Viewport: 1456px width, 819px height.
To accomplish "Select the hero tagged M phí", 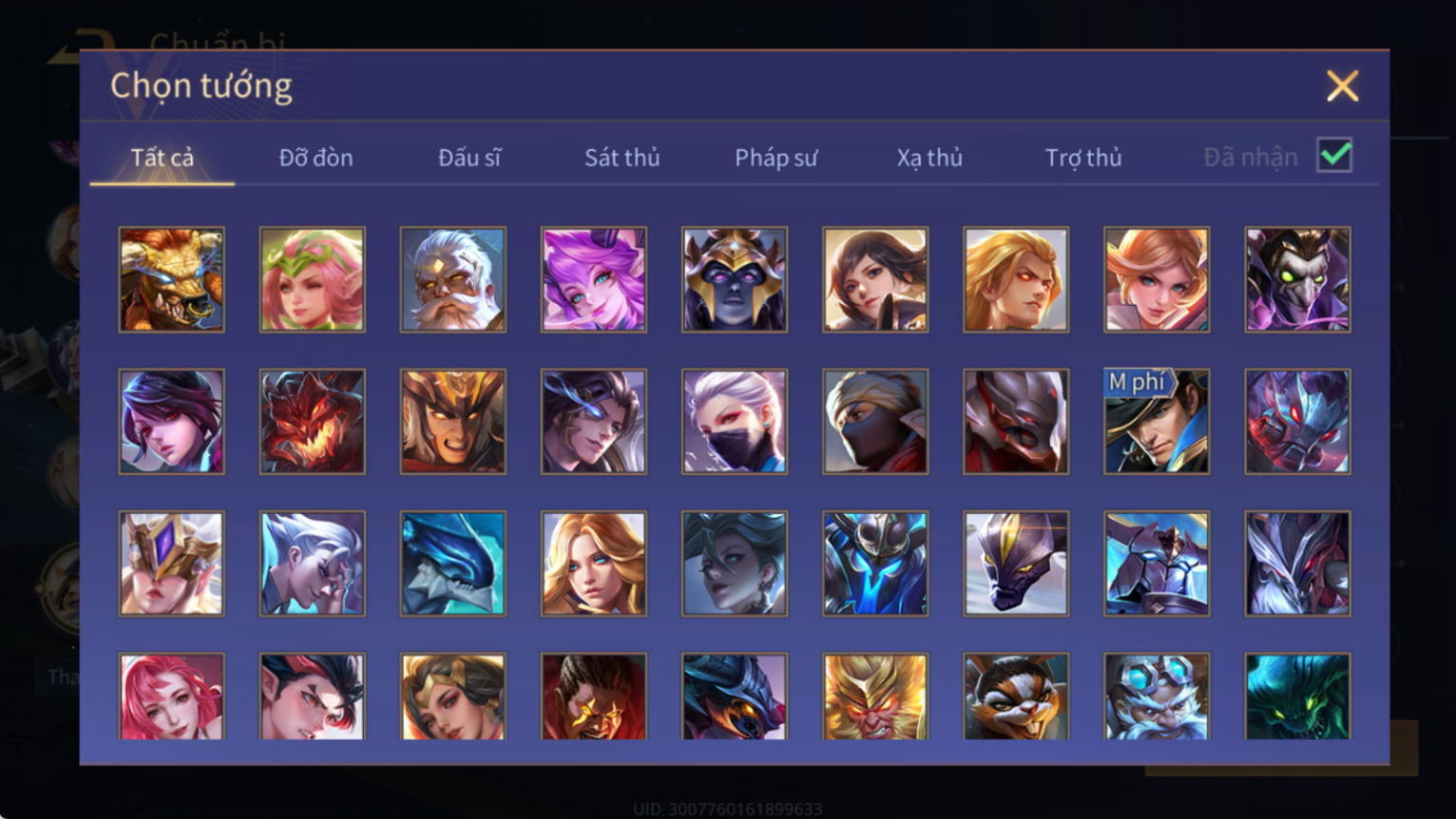I will point(1157,422).
